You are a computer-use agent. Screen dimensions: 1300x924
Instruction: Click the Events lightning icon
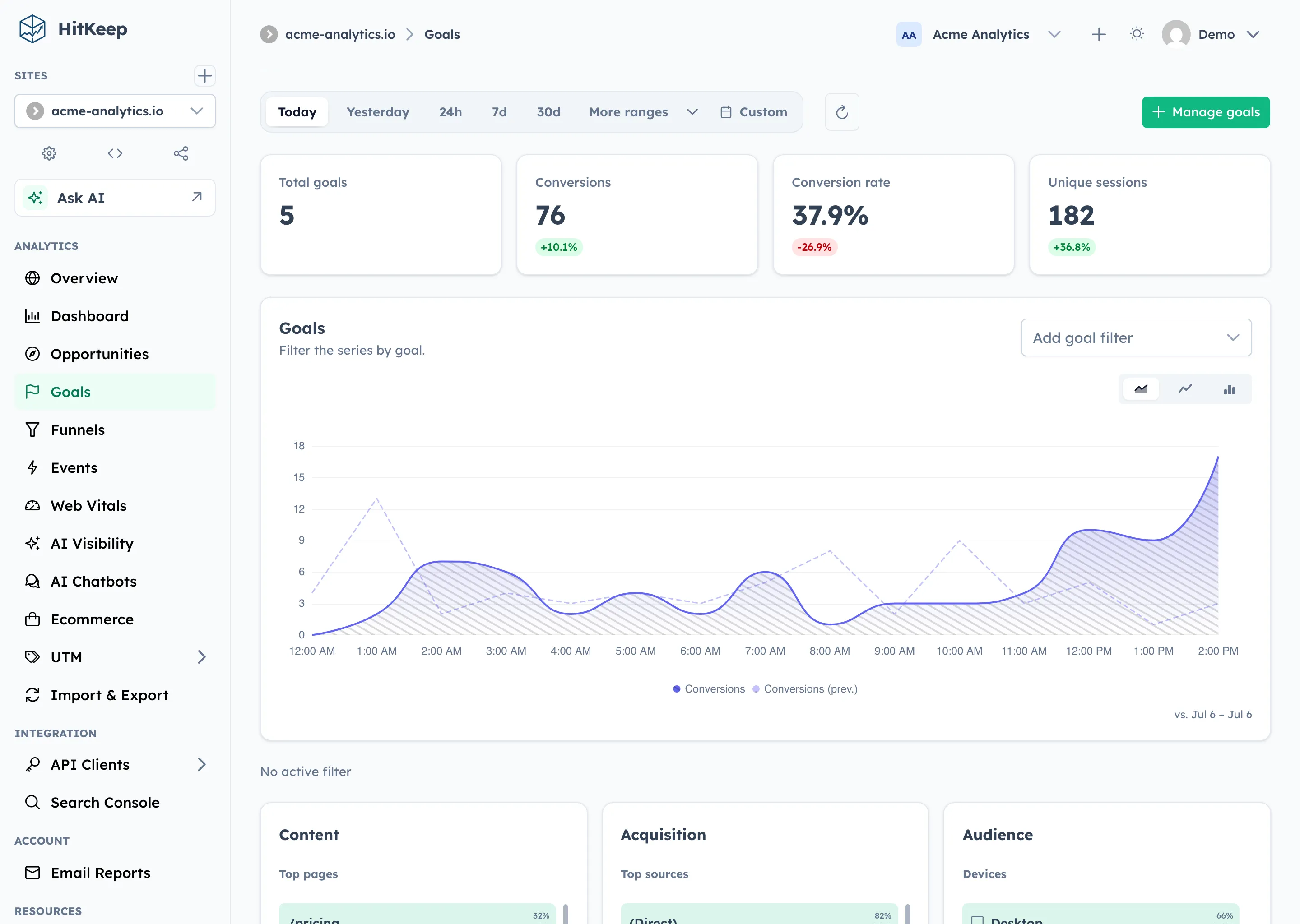tap(32, 468)
